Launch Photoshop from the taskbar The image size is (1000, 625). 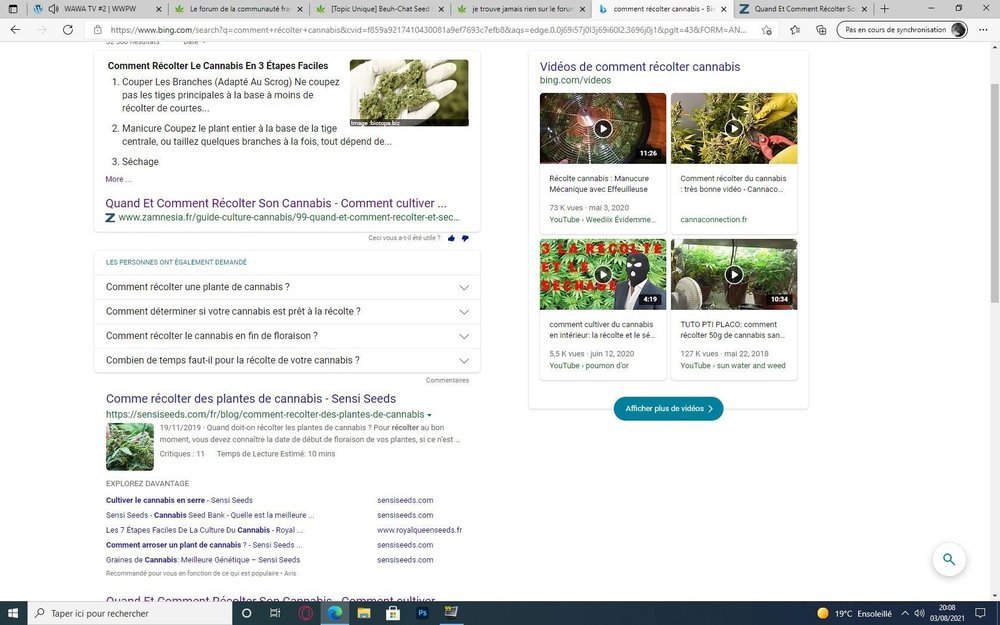click(x=422, y=613)
